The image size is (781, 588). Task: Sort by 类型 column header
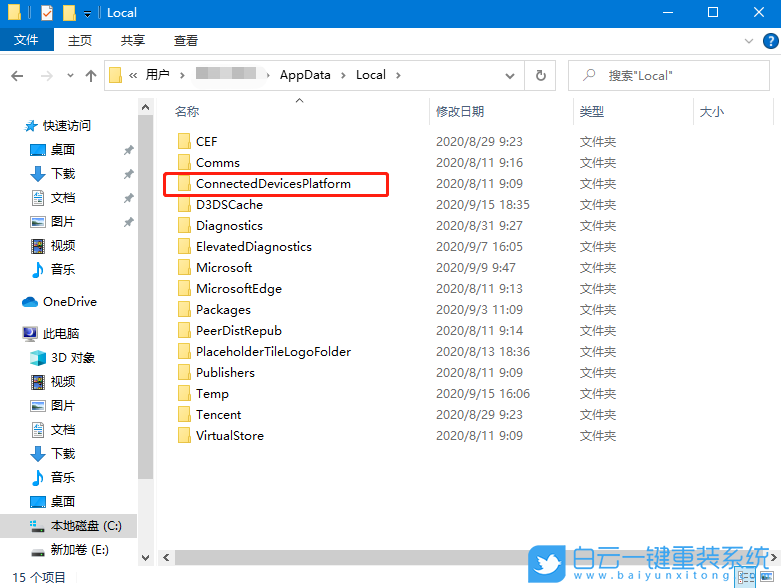[x=592, y=112]
